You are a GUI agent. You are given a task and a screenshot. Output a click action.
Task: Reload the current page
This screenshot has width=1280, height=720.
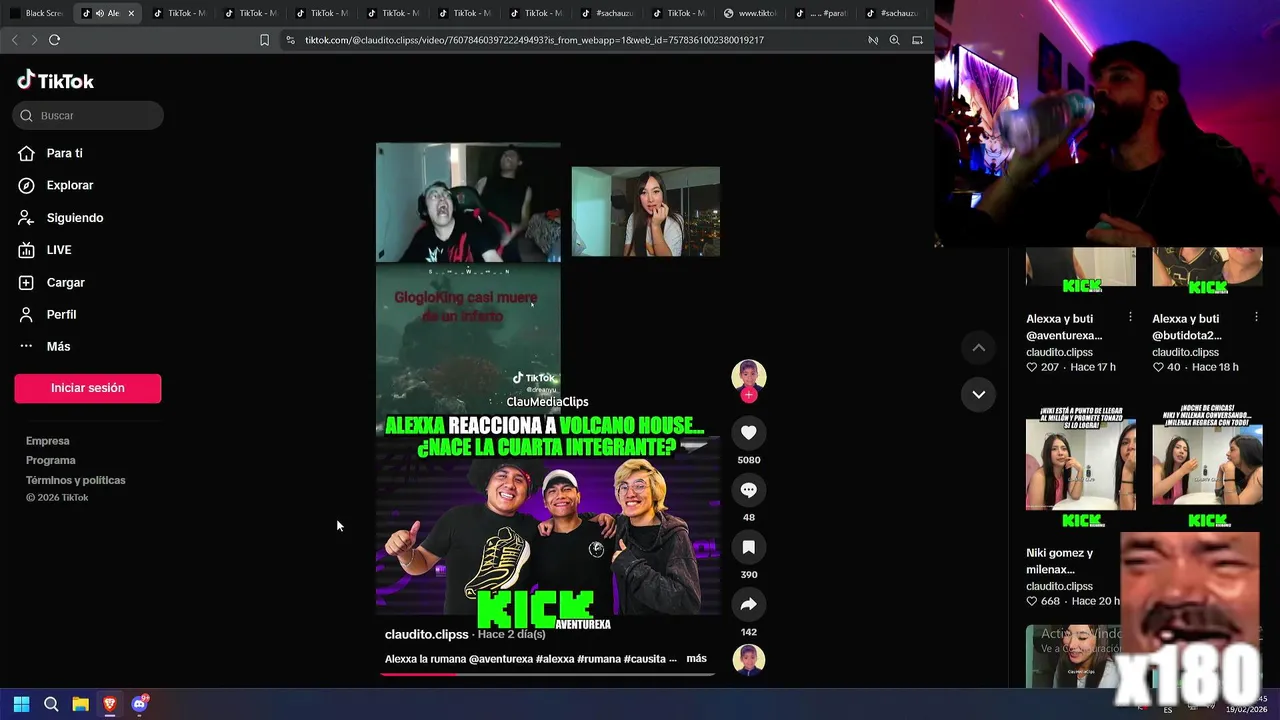click(x=54, y=40)
